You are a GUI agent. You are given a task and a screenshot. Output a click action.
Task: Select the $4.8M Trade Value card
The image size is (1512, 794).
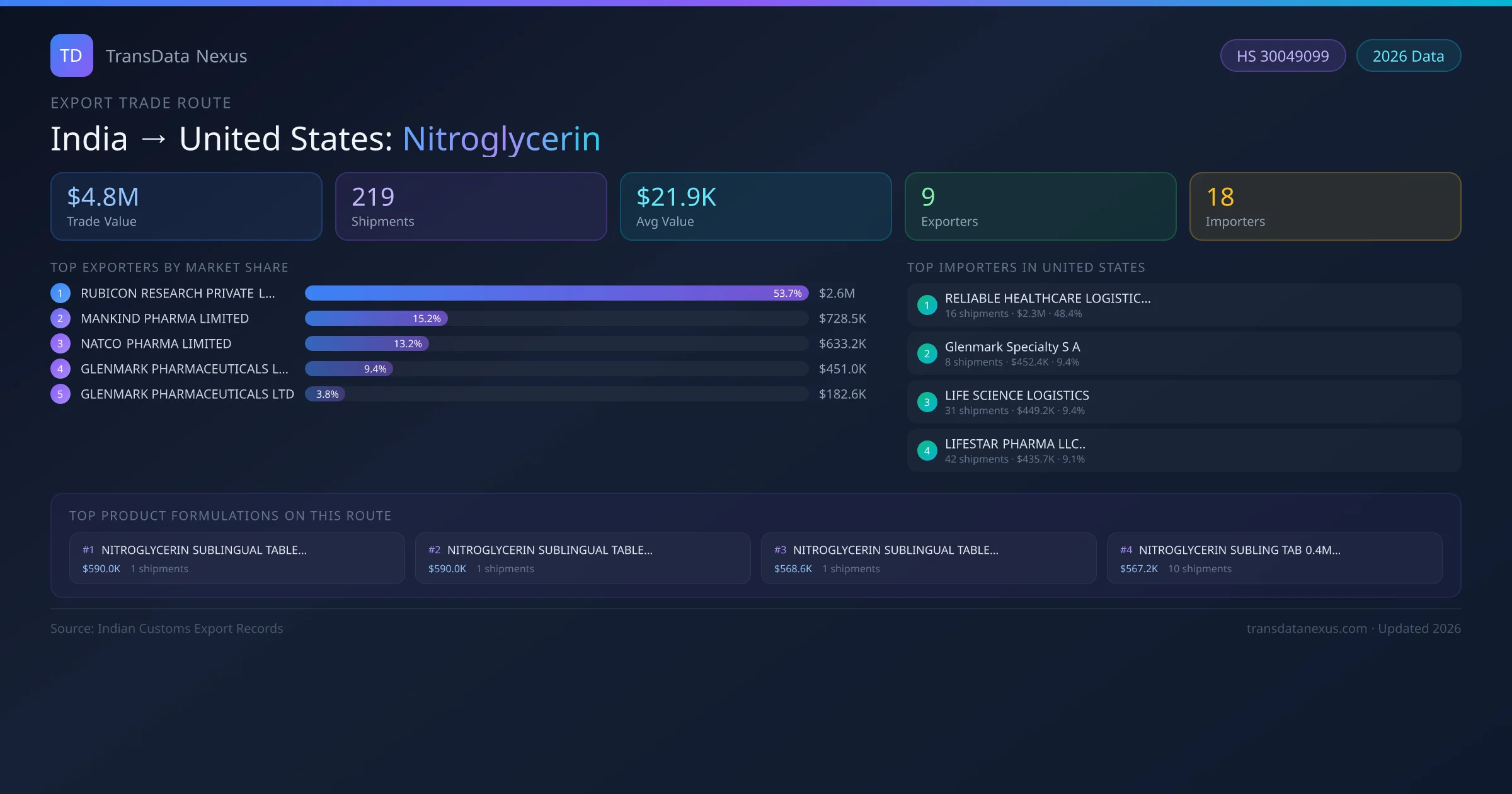click(186, 206)
